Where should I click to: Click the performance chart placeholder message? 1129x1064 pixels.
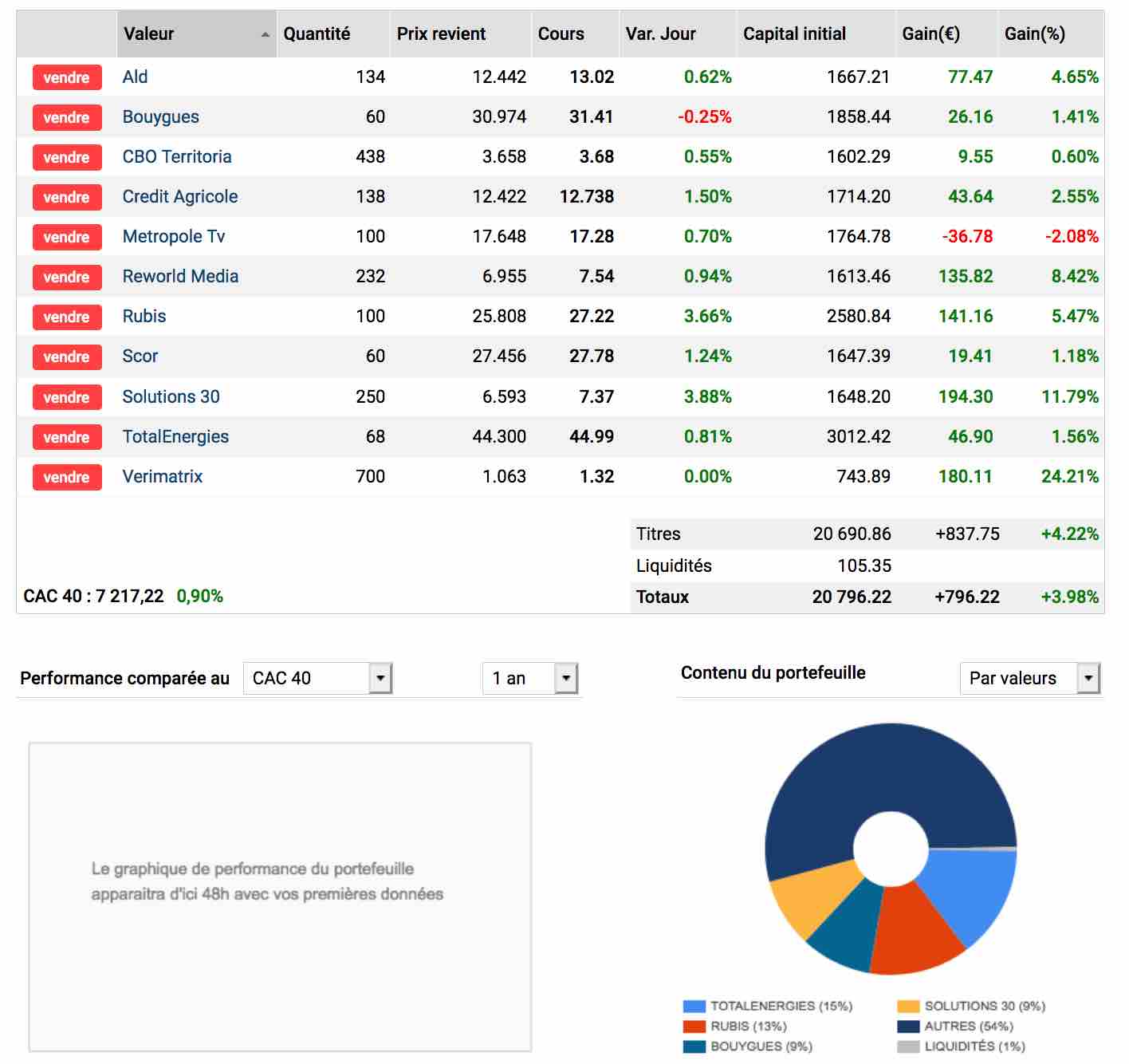click(267, 881)
